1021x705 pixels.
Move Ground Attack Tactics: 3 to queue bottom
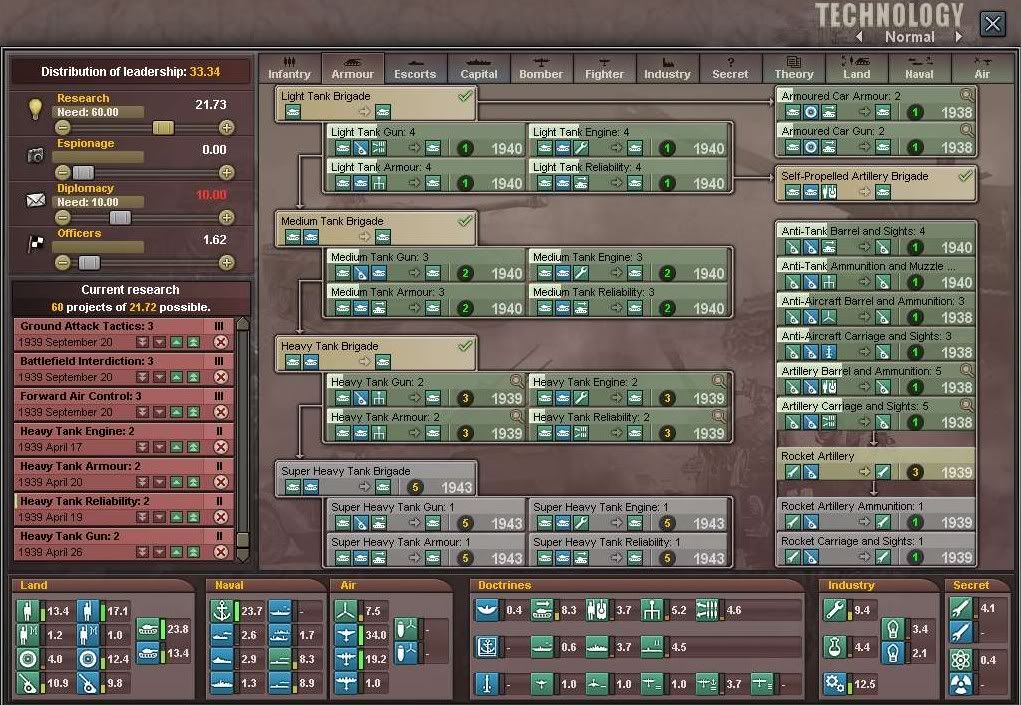point(142,342)
